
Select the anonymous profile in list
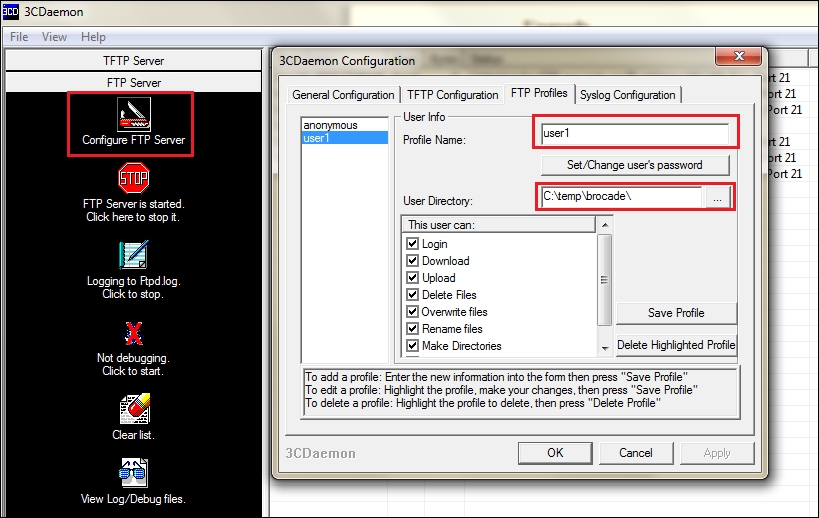(344, 125)
